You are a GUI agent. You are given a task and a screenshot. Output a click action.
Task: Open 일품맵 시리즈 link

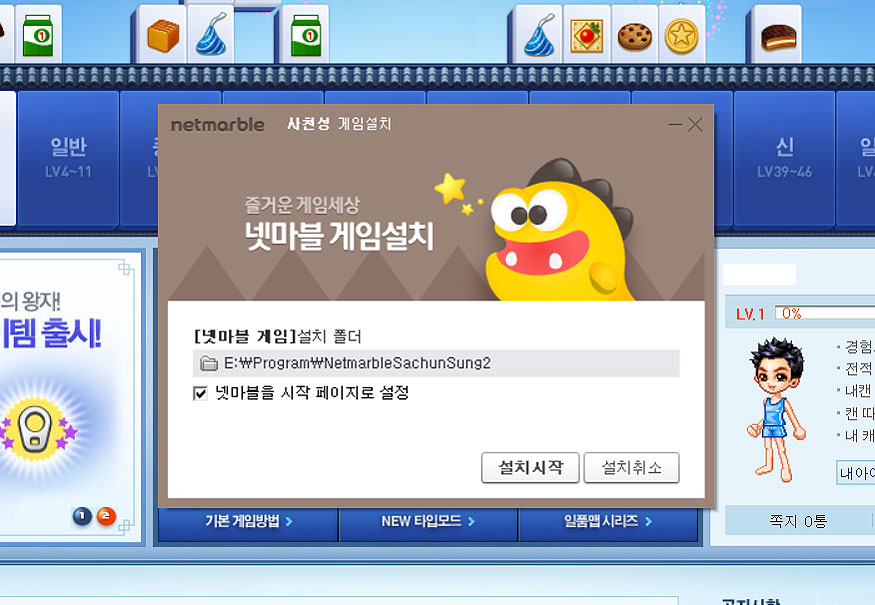click(x=608, y=521)
